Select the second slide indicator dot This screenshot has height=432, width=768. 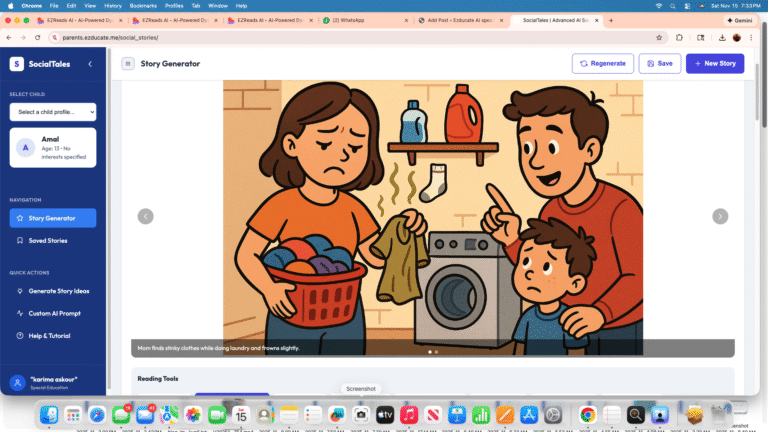pyautogui.click(x=436, y=352)
